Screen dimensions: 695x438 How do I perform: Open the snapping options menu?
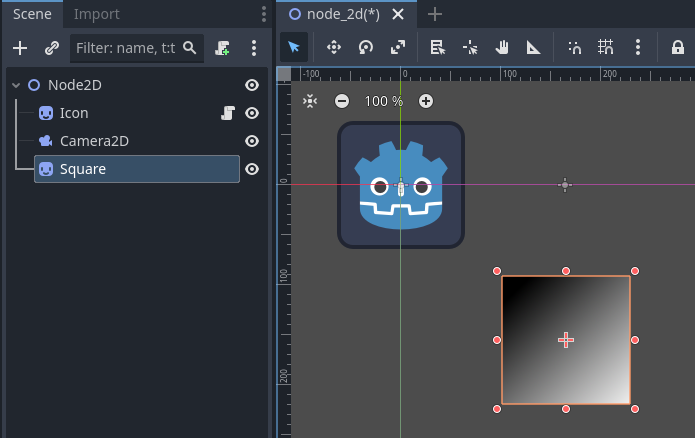[x=638, y=47]
